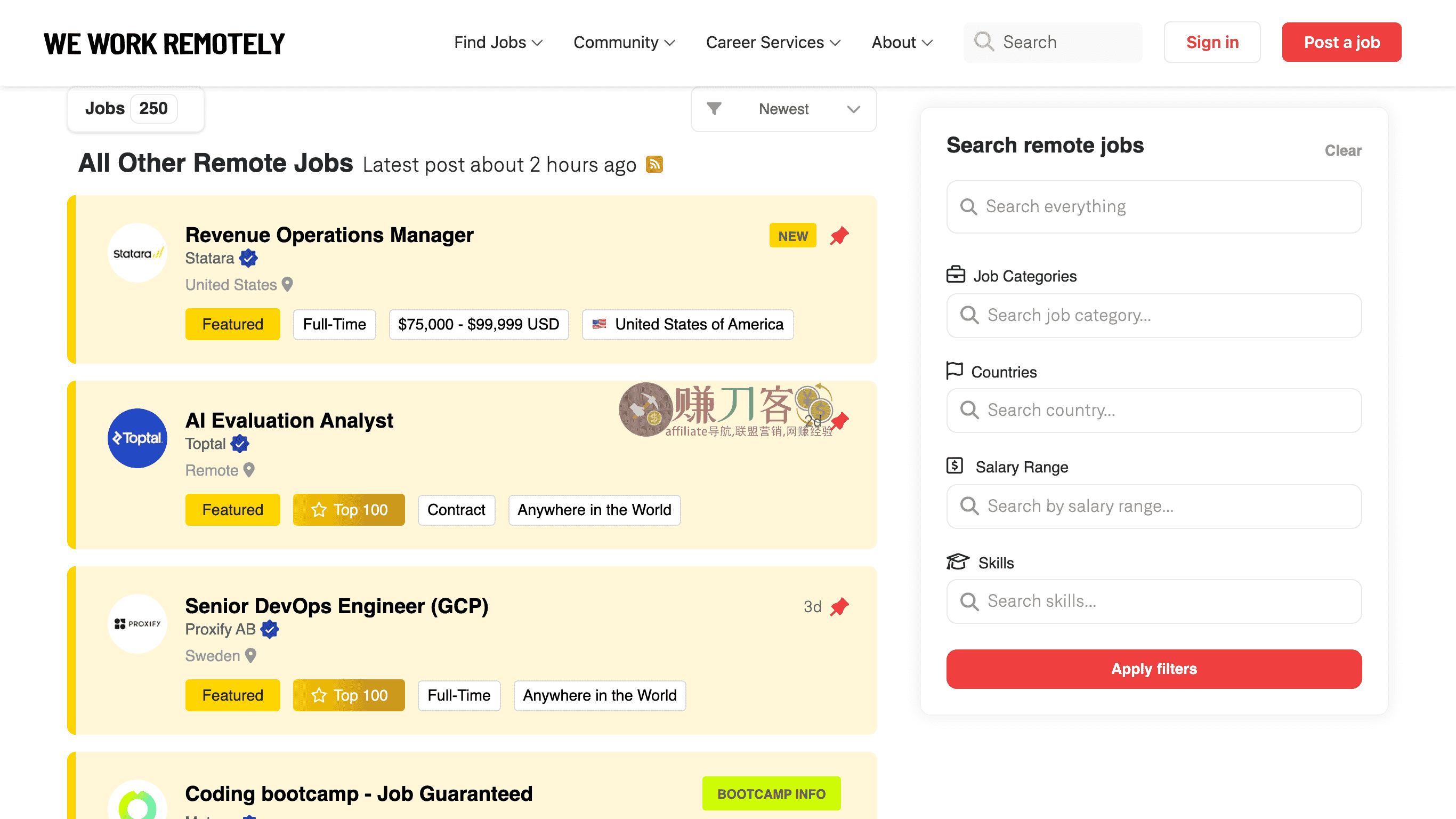This screenshot has height=819, width=1456.
Task: Click the Contract tag on Toptal listing
Action: (456, 510)
